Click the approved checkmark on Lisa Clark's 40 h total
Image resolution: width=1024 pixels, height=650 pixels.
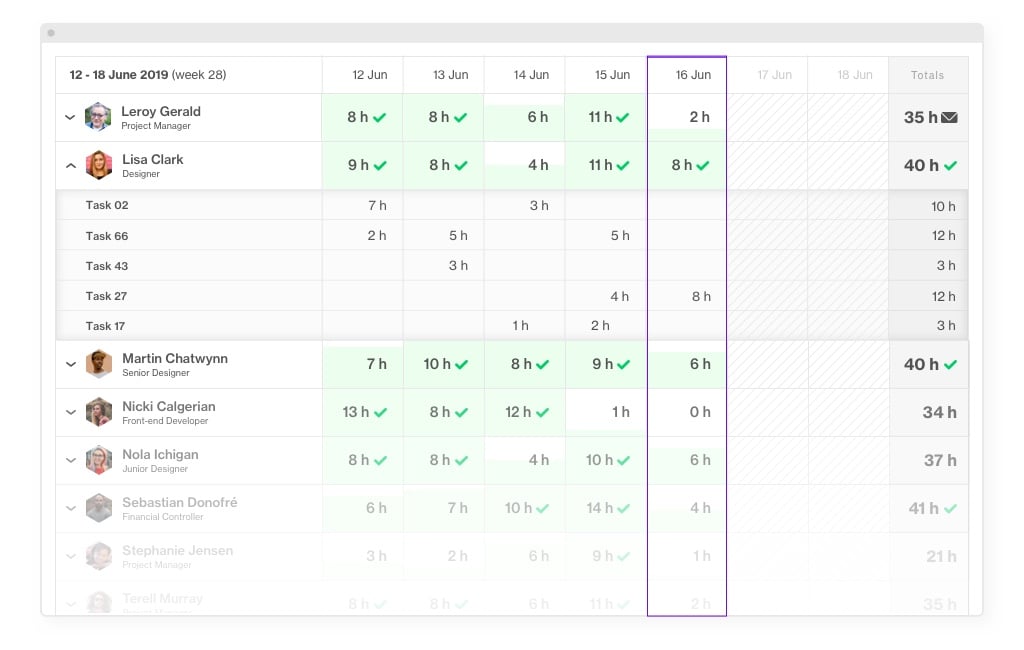950,166
